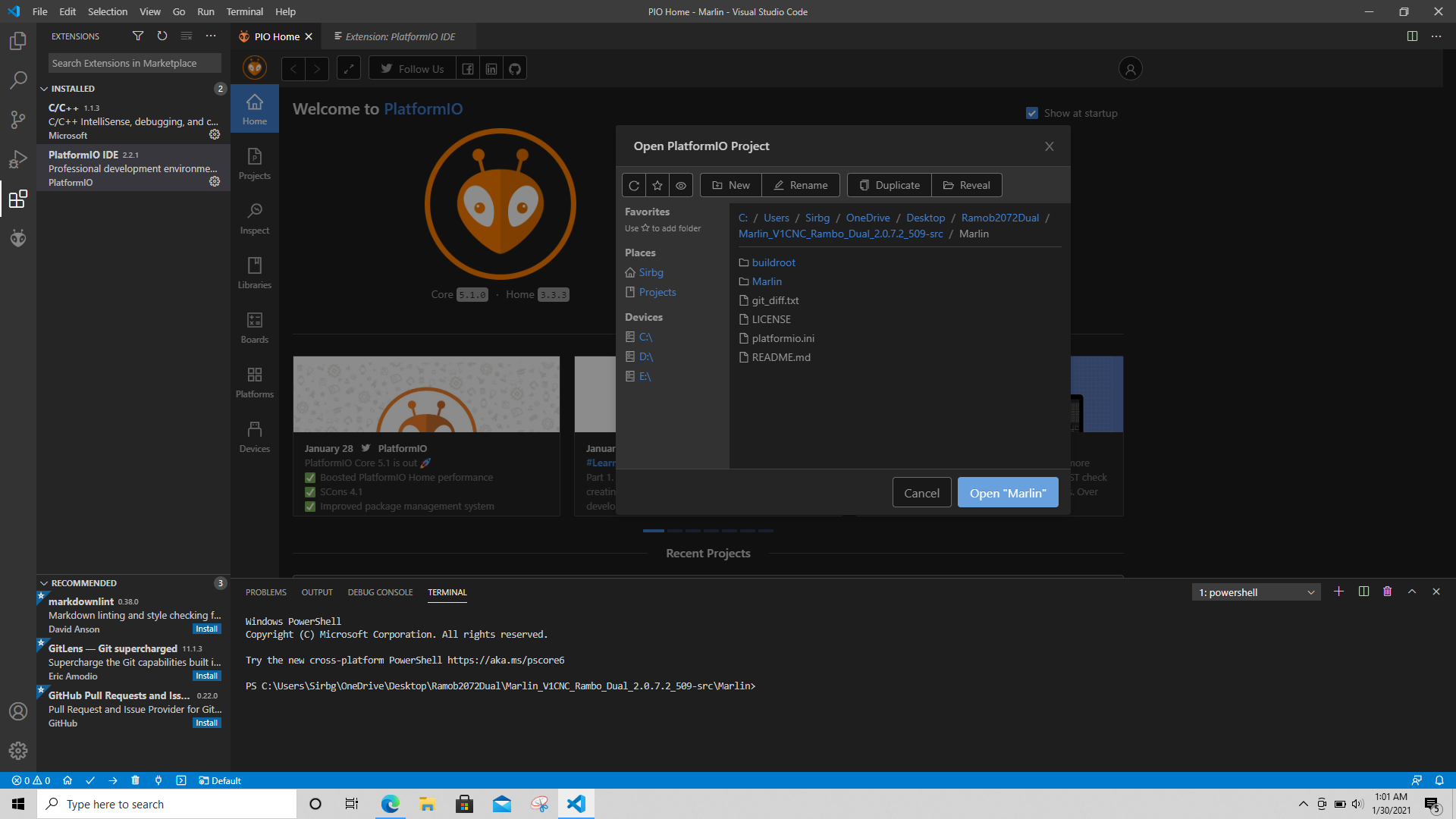Open extensions More Actions ellipsis menu
Image resolution: width=1456 pixels, height=819 pixels.
coord(211,36)
